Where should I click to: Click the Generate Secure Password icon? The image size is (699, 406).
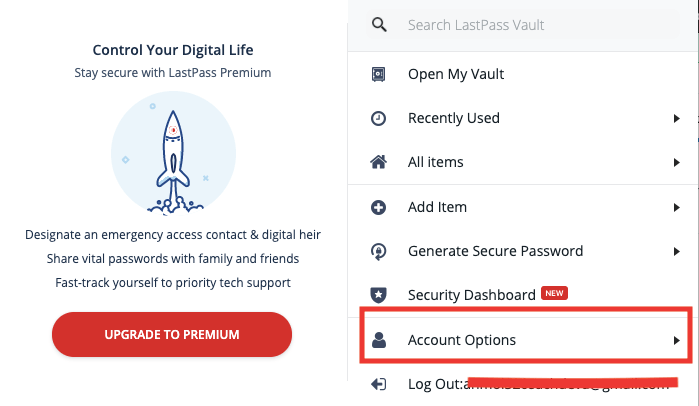tap(378, 251)
